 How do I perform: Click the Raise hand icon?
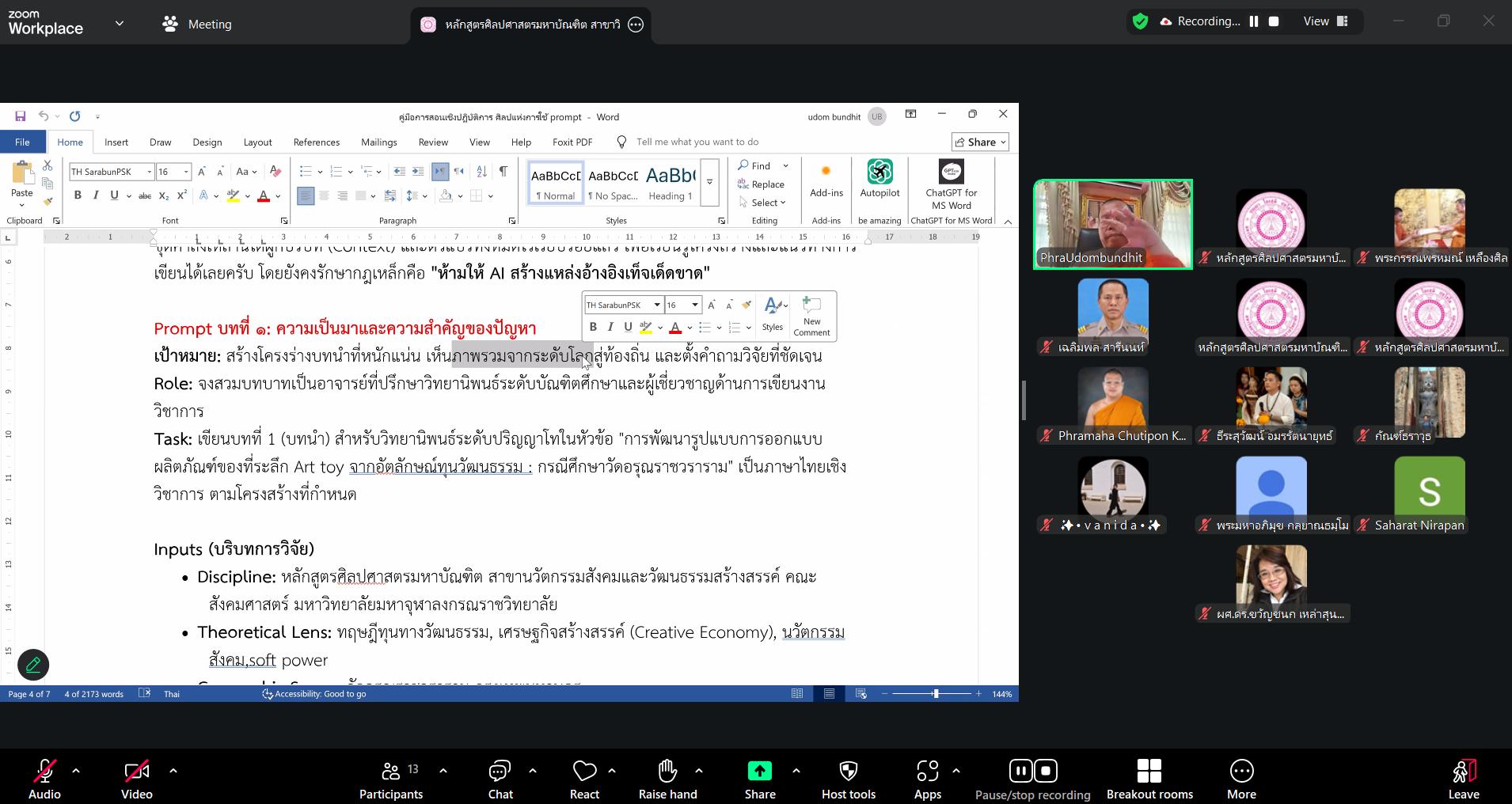pyautogui.click(x=667, y=772)
